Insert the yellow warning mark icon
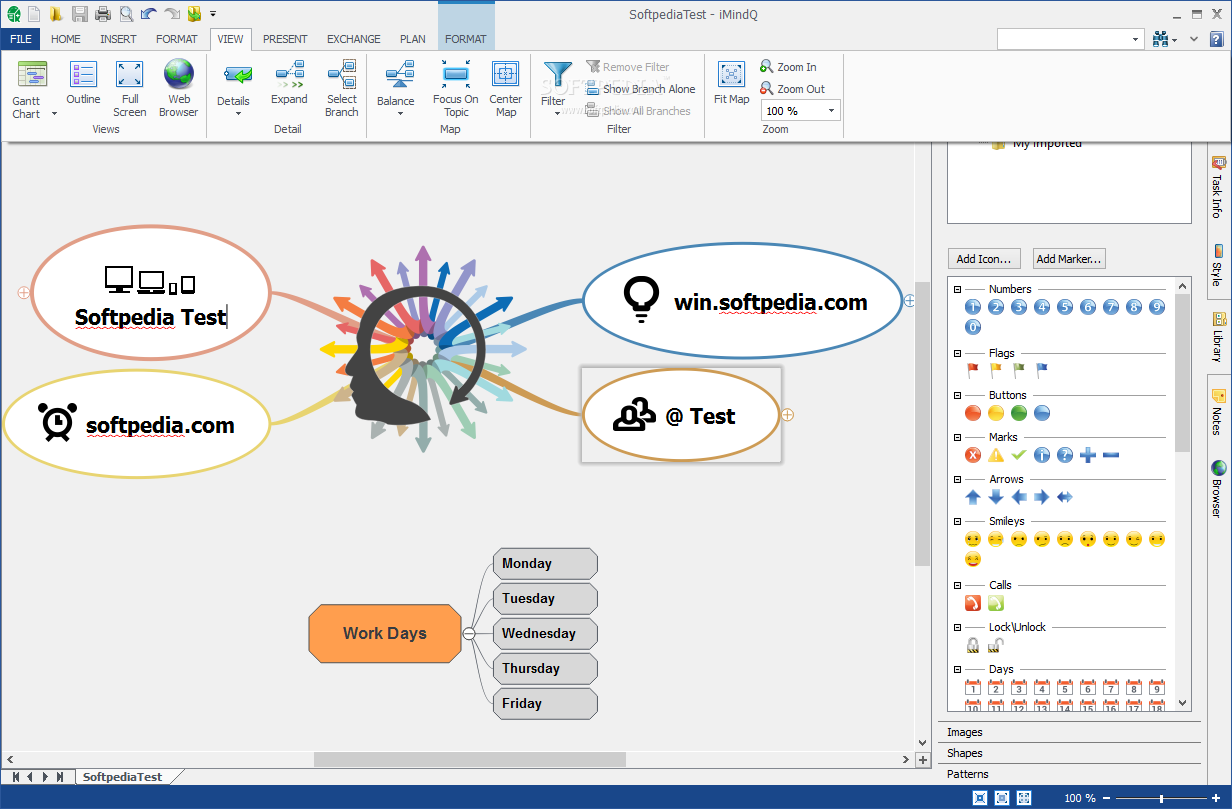 996,455
